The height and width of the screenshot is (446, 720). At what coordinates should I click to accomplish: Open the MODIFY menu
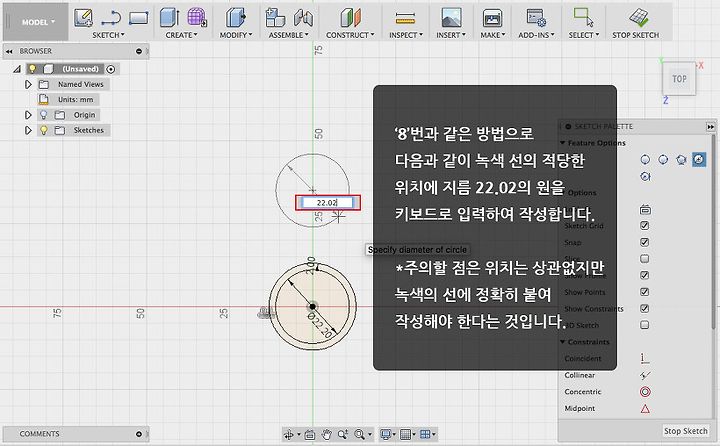[x=236, y=35]
